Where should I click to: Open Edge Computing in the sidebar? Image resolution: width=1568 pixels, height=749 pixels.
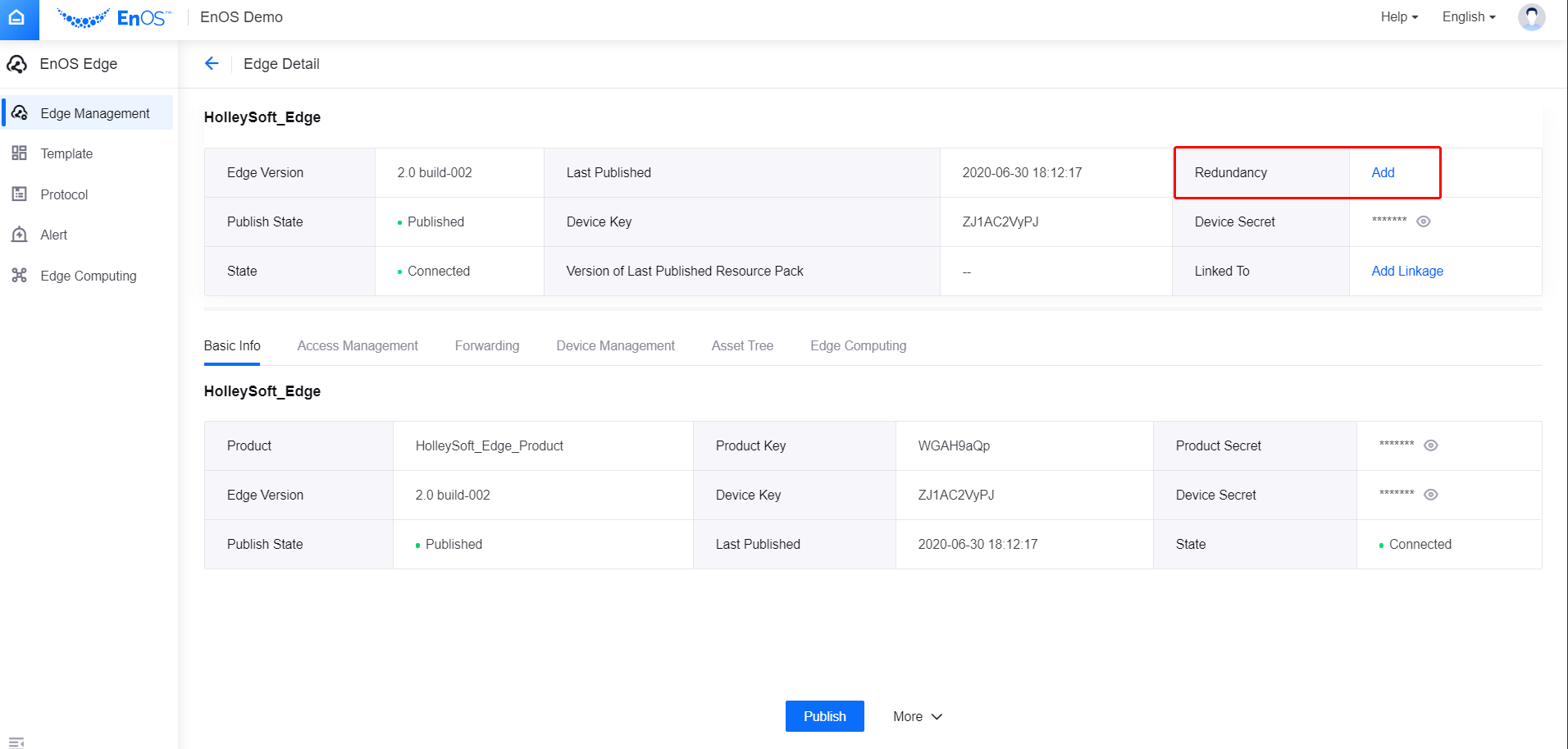88,276
